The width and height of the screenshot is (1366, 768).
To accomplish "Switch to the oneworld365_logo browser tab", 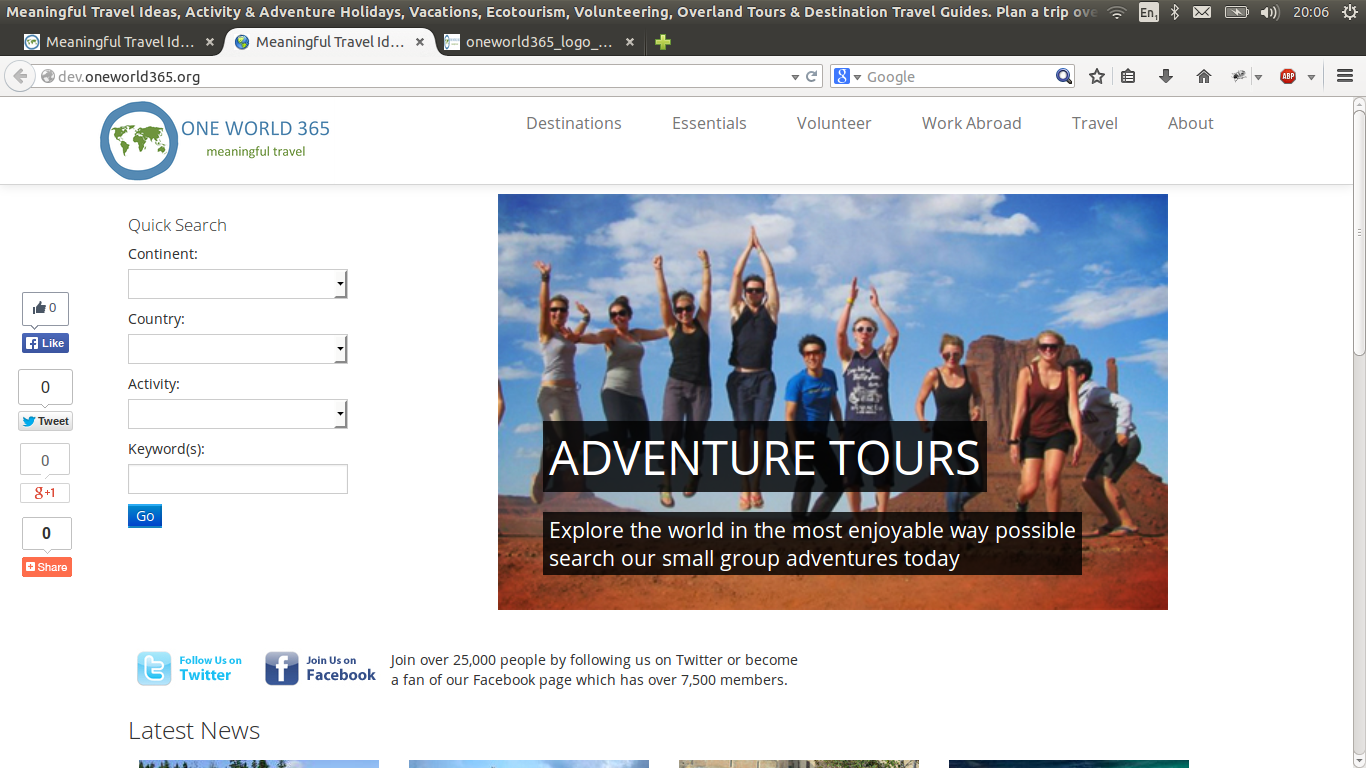I will coord(538,42).
